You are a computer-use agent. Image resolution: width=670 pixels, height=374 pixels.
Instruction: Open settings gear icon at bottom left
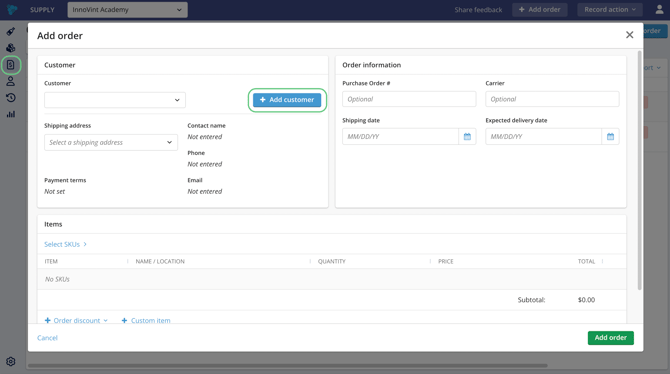(11, 362)
